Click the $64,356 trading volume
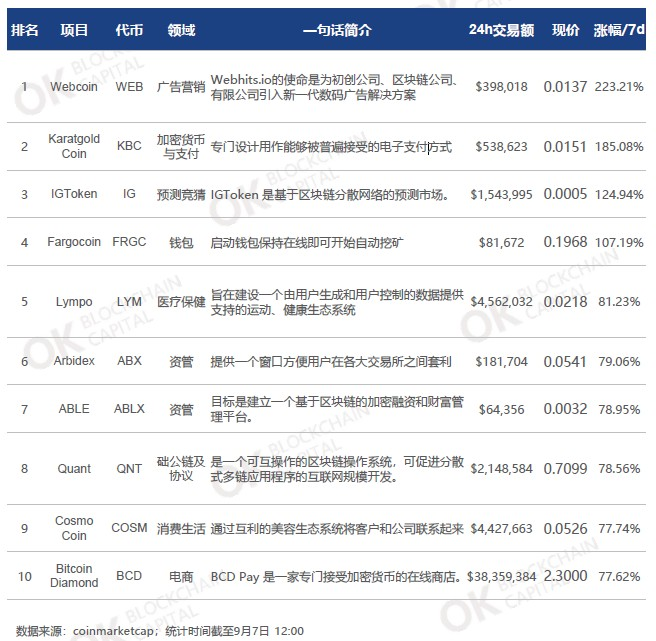Viewport: 656px width, 641px height. 501,409
